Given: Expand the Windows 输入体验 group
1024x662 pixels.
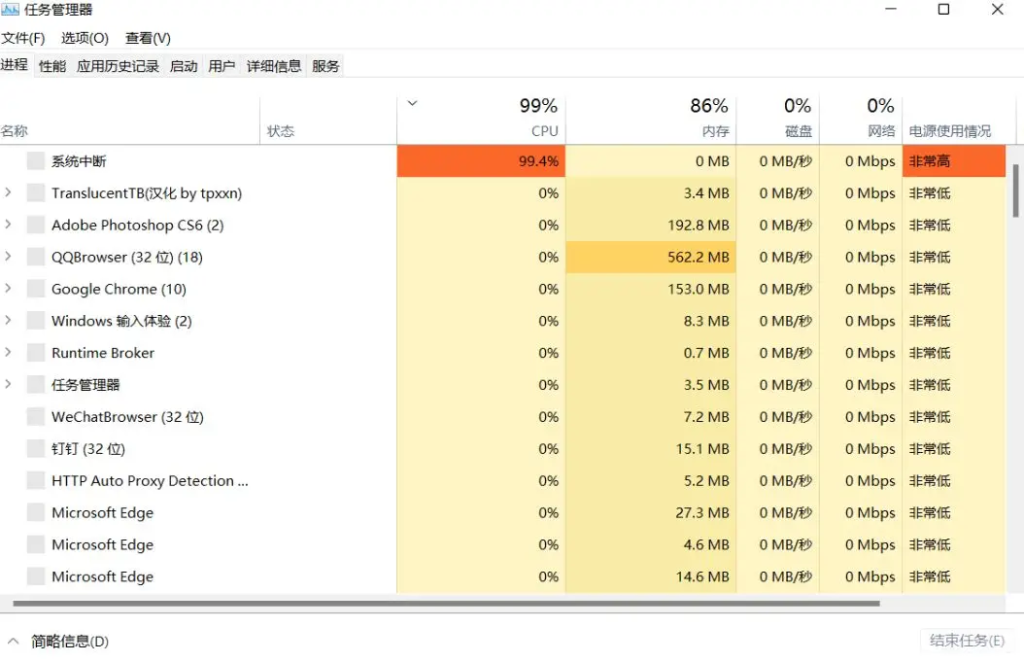Looking at the screenshot, I should tap(8, 321).
